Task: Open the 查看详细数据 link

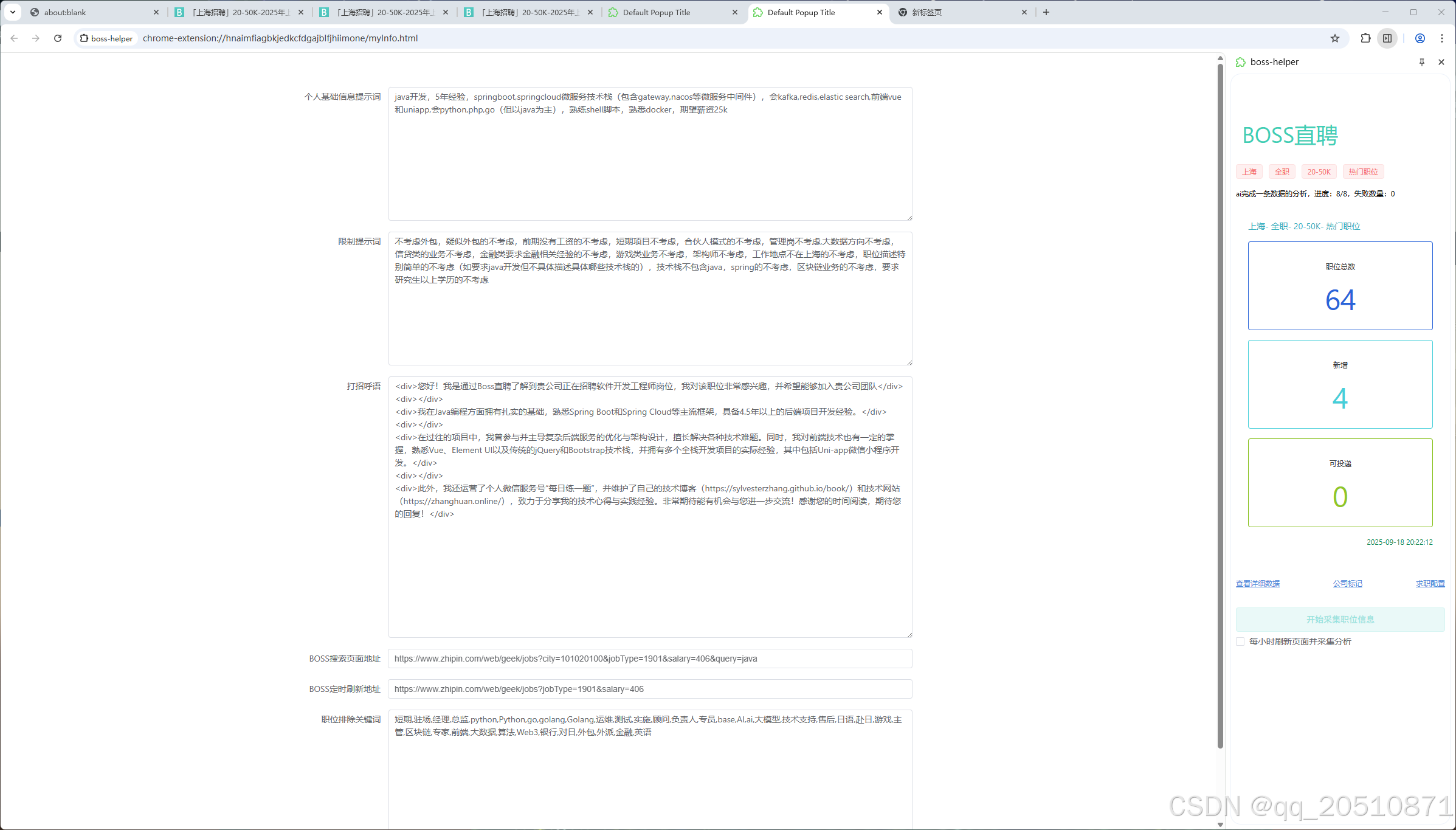Action: pyautogui.click(x=1257, y=584)
